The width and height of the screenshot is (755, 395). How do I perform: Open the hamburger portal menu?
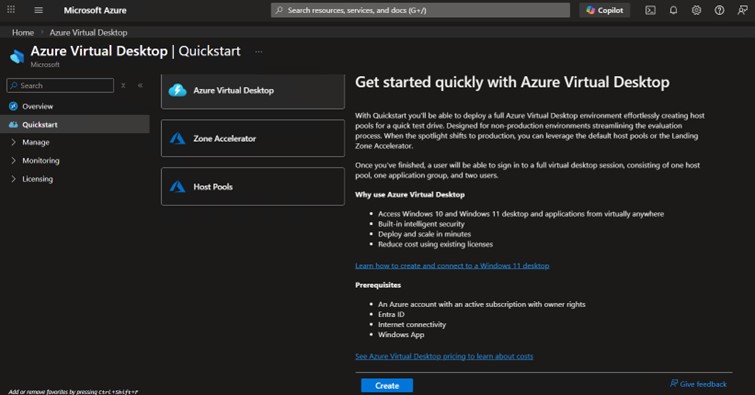pos(39,10)
